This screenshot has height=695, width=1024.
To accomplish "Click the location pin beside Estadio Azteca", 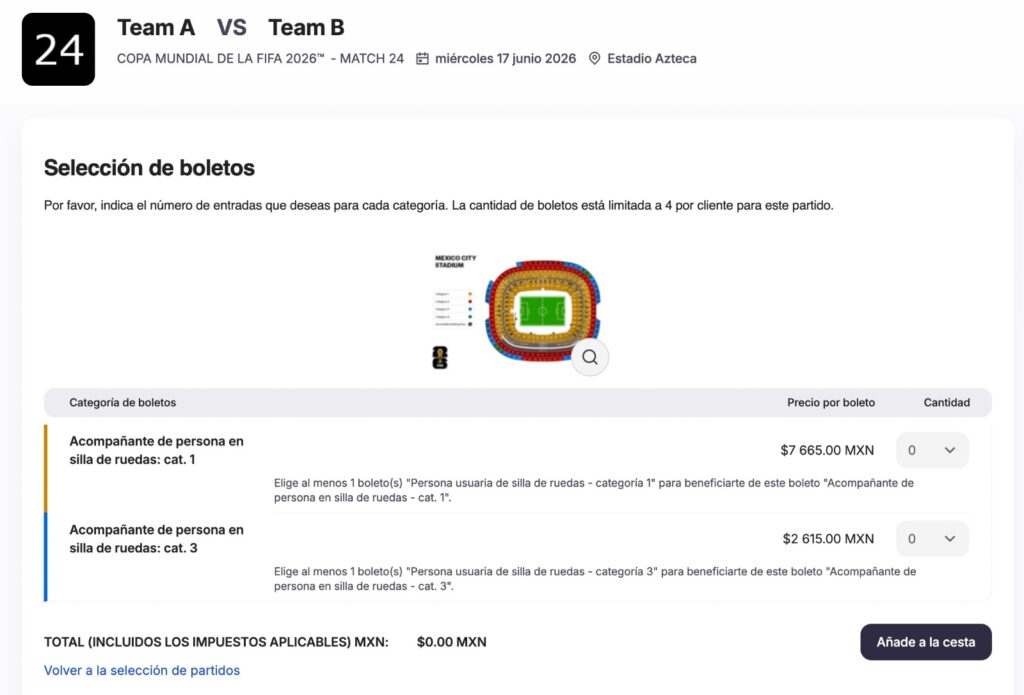I will coord(594,59).
